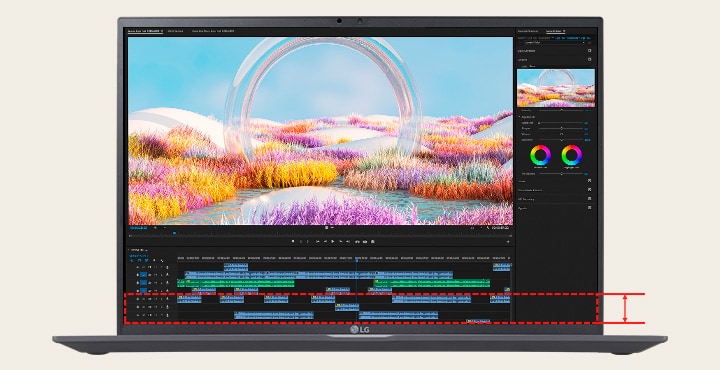Toggle the Basic Correction section checkbox
The height and width of the screenshot is (370, 720).
590,50
